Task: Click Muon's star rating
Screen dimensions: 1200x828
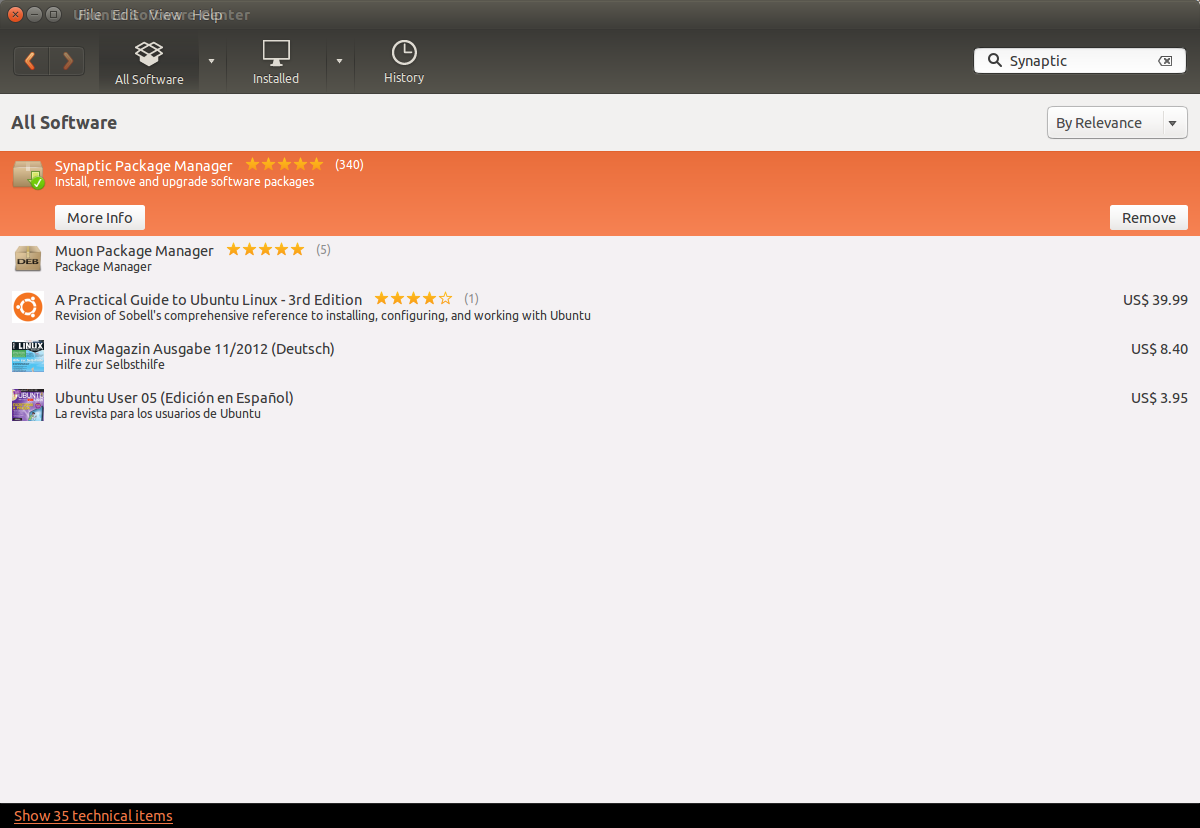Action: tap(266, 250)
